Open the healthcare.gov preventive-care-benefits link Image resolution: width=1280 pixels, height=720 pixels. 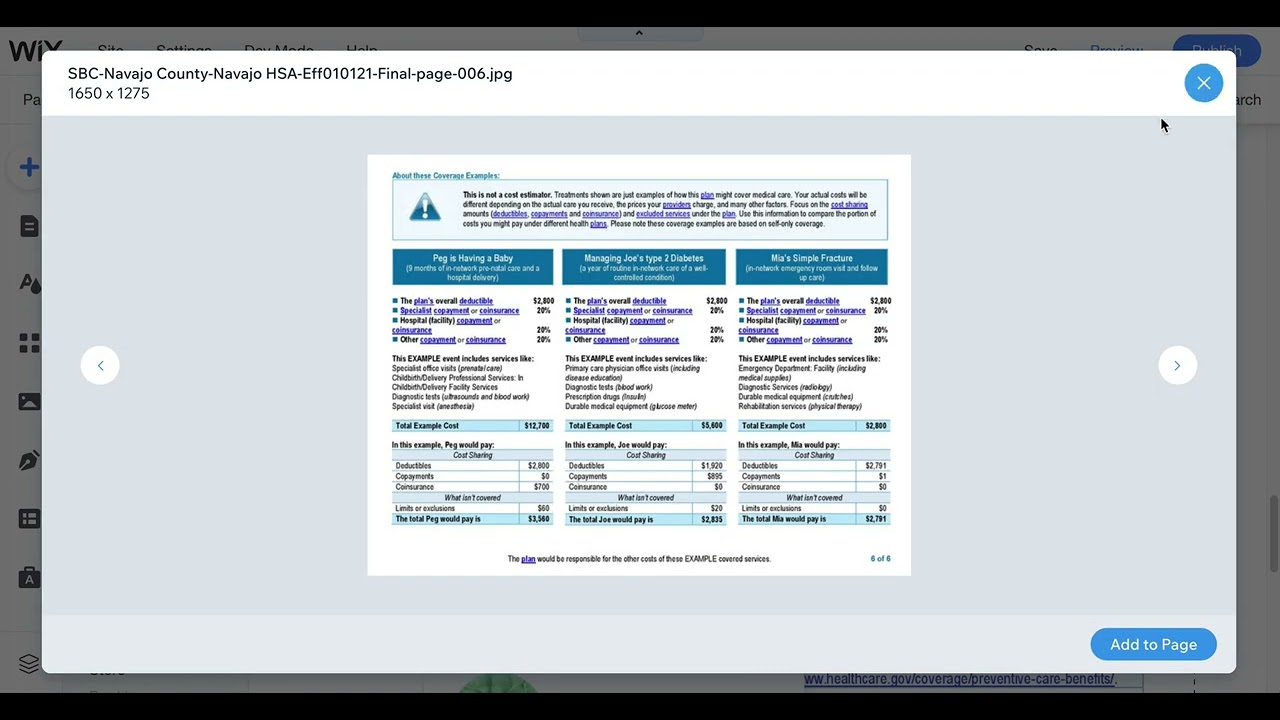coord(960,679)
